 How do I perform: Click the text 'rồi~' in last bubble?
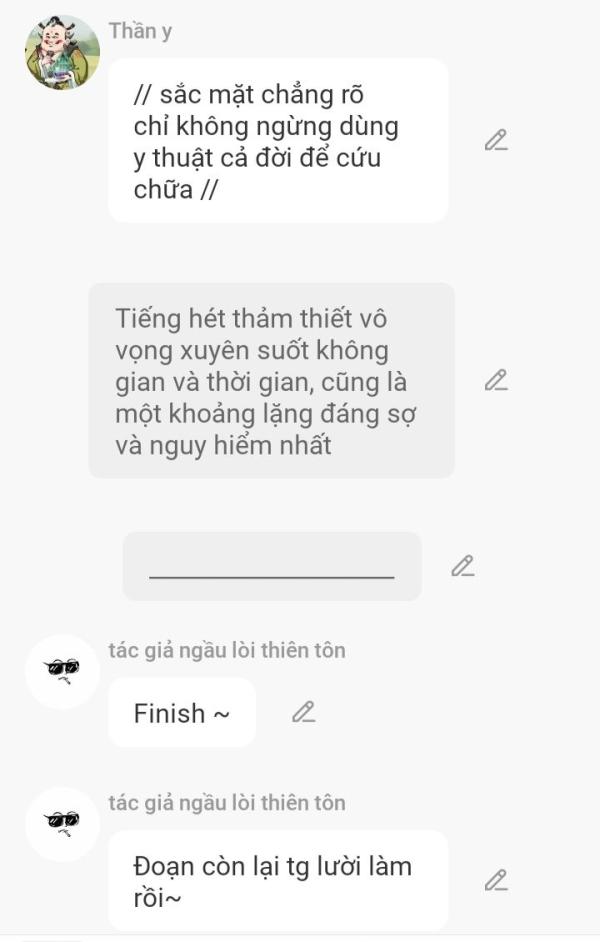point(157,898)
